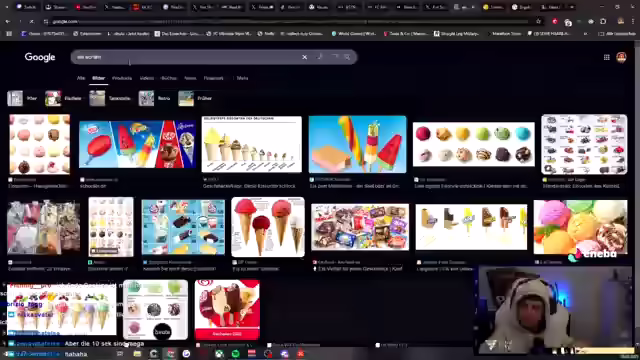Image resolution: width=640 pixels, height=360 pixels.
Task: Start voice search with microphone icon
Action: click(x=320, y=57)
